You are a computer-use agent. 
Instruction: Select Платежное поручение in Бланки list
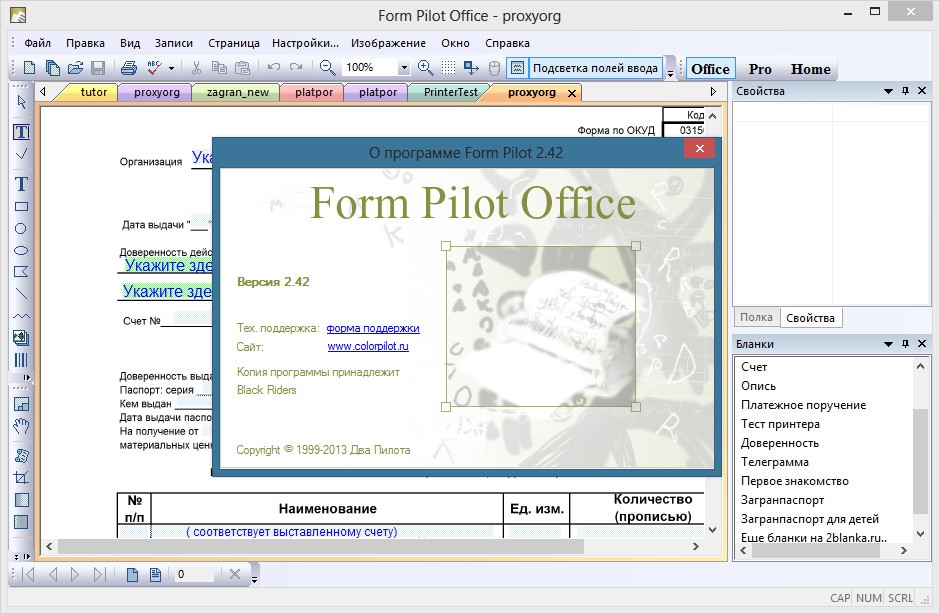pyautogui.click(x=803, y=405)
